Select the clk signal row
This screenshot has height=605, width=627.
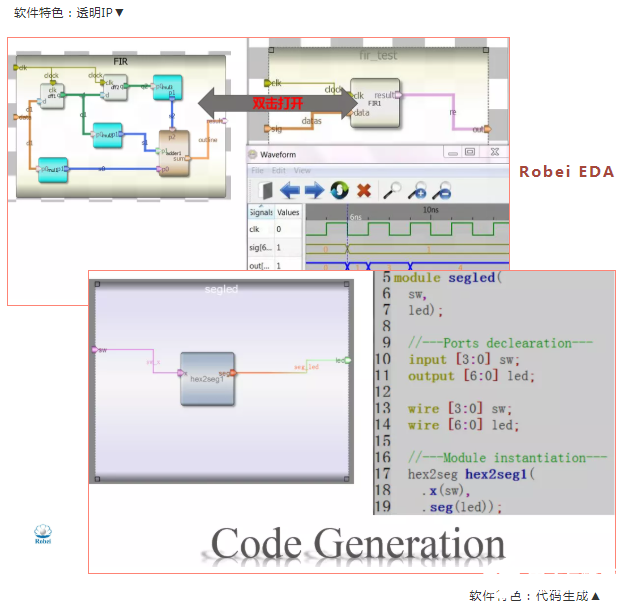275,229
